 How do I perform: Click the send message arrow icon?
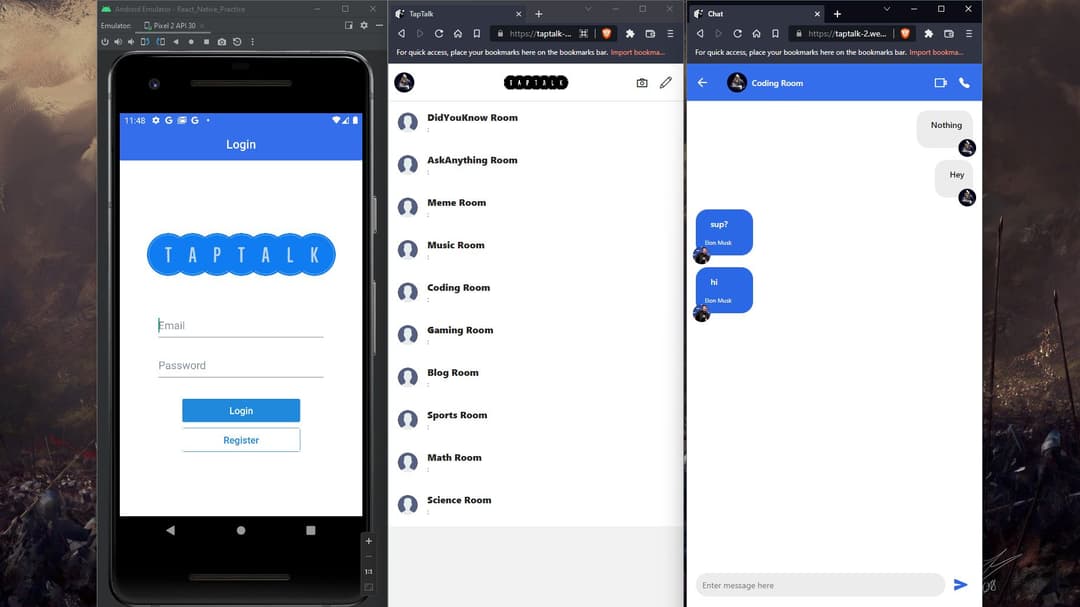pyautogui.click(x=960, y=585)
